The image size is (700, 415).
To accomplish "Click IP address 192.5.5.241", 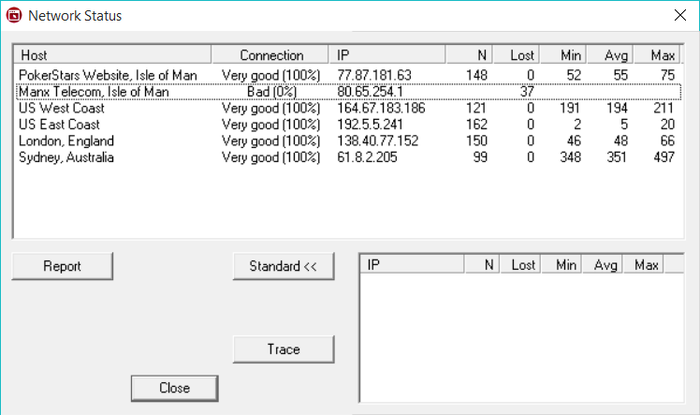I will [370, 124].
